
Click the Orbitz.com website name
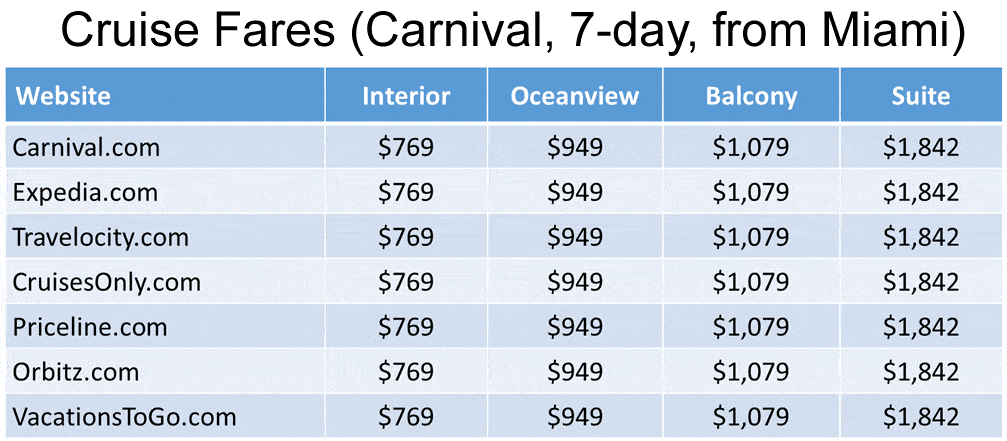click(75, 372)
